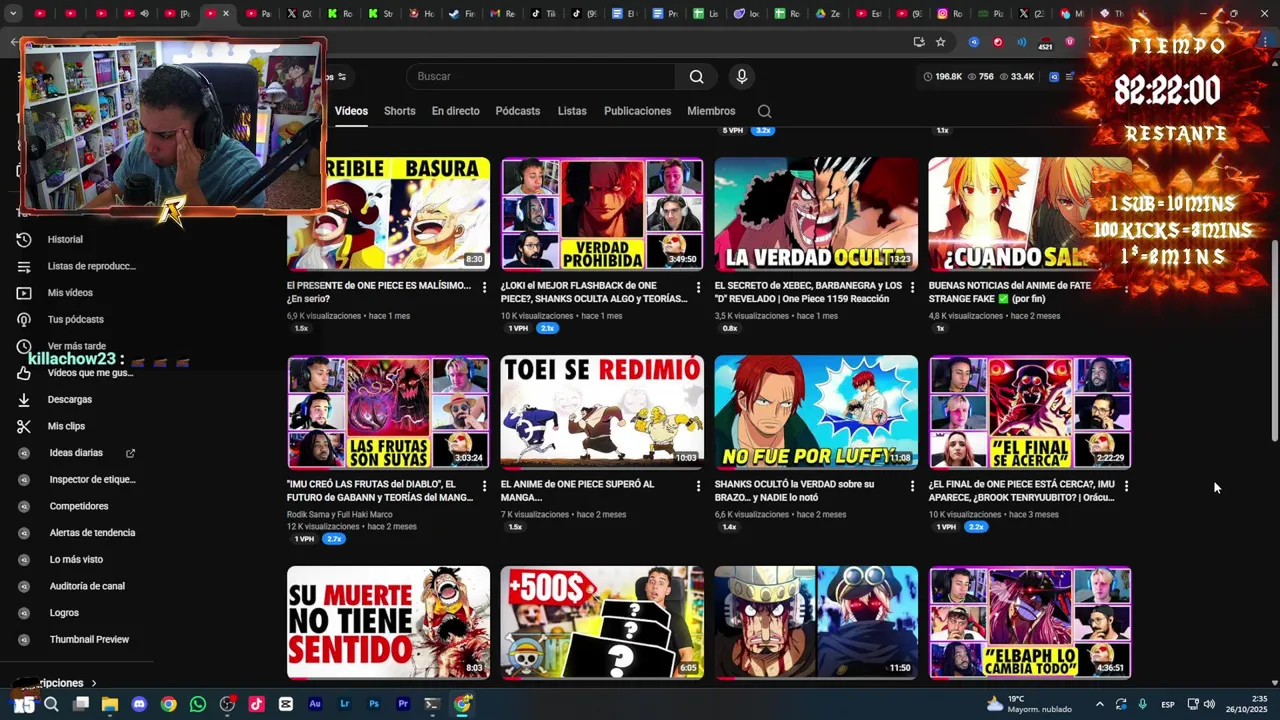
Task: Open options menu for "IMU CREÓ LAS FRUTAS" video
Action: point(485,486)
